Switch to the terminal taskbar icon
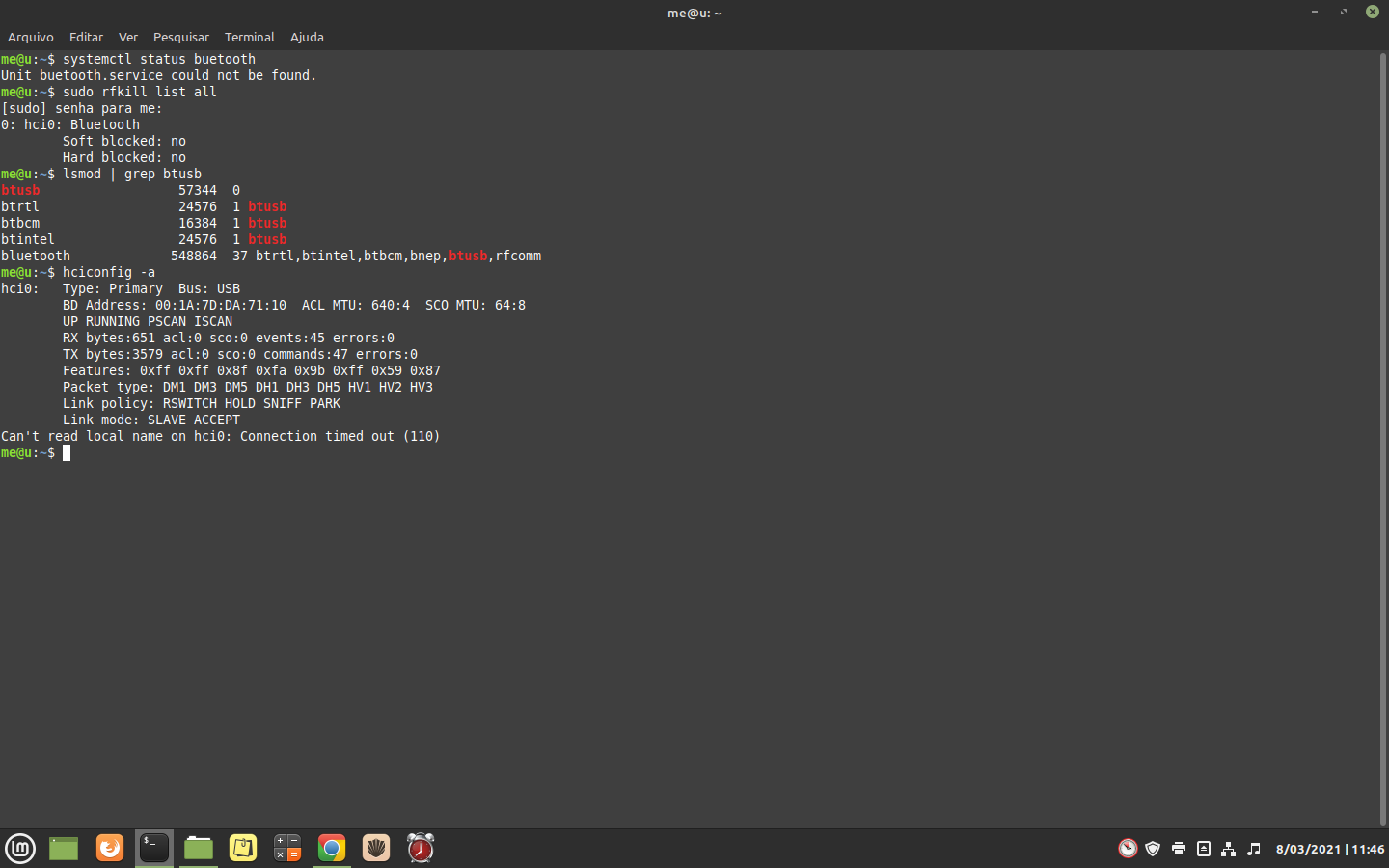Screen dimensions: 1389x868 [154, 848]
